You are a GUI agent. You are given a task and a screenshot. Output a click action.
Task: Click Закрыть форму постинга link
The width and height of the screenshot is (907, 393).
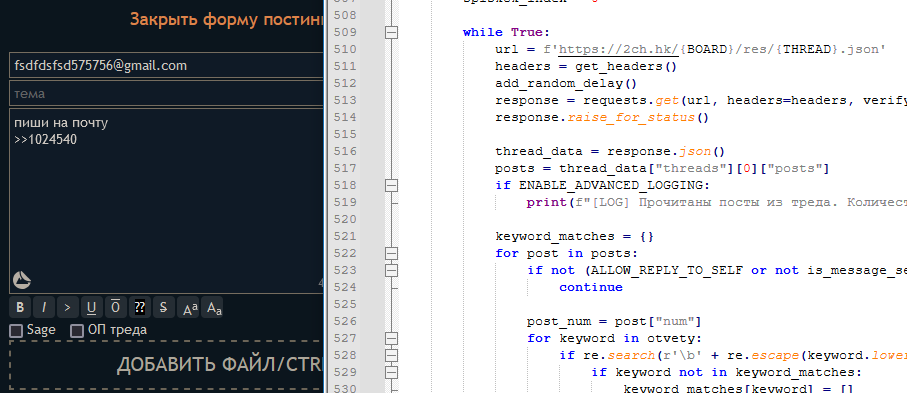pos(227,19)
